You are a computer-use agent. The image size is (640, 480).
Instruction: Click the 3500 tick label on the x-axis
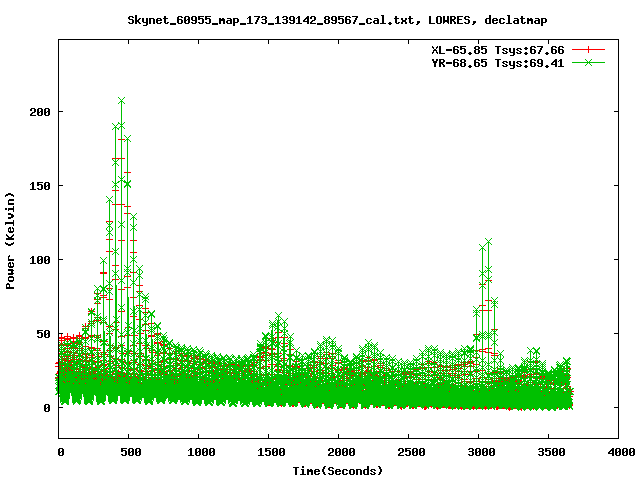coord(549,452)
